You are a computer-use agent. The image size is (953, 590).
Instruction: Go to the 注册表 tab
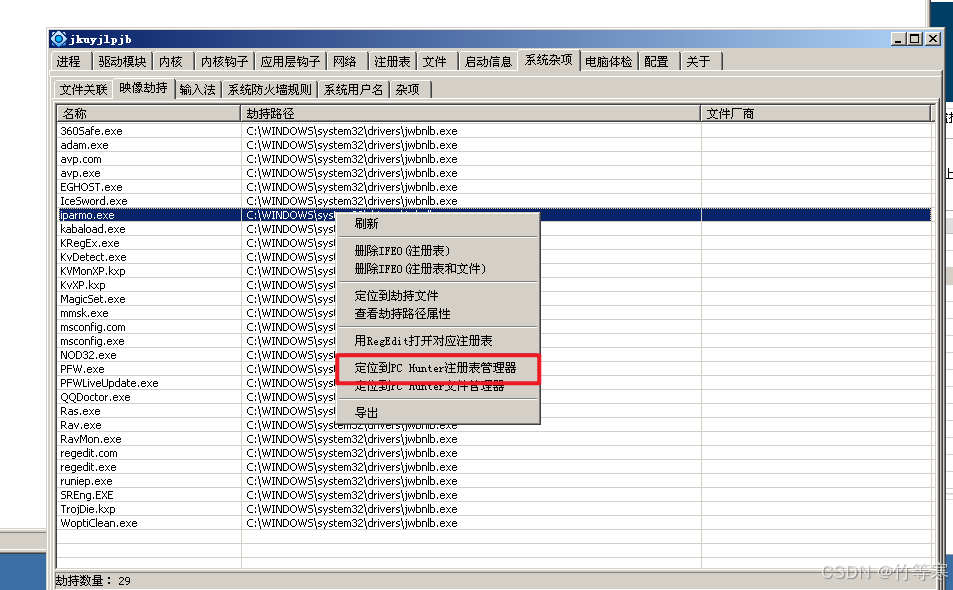(392, 62)
